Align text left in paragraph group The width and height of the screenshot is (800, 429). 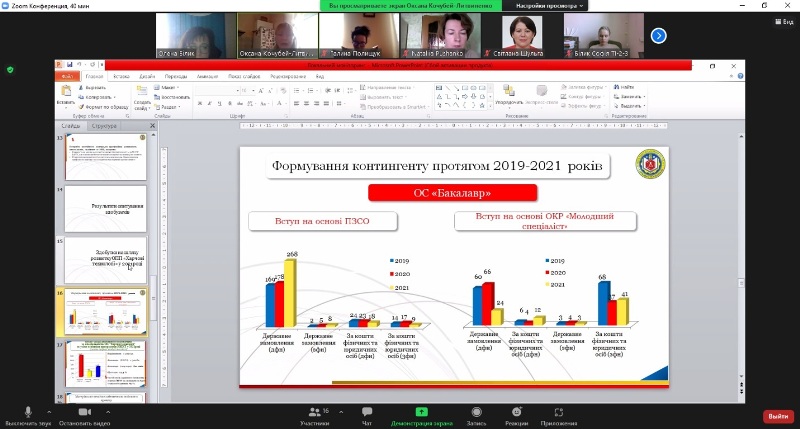[296, 104]
